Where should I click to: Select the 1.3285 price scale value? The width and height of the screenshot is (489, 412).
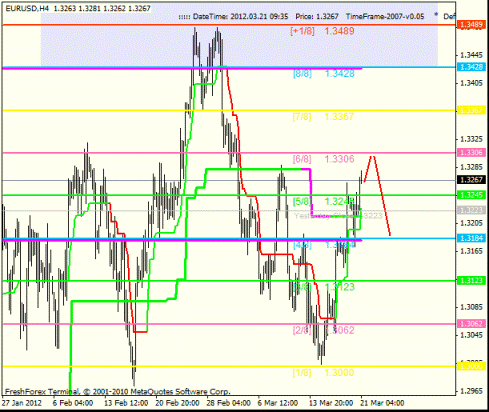coord(471,167)
